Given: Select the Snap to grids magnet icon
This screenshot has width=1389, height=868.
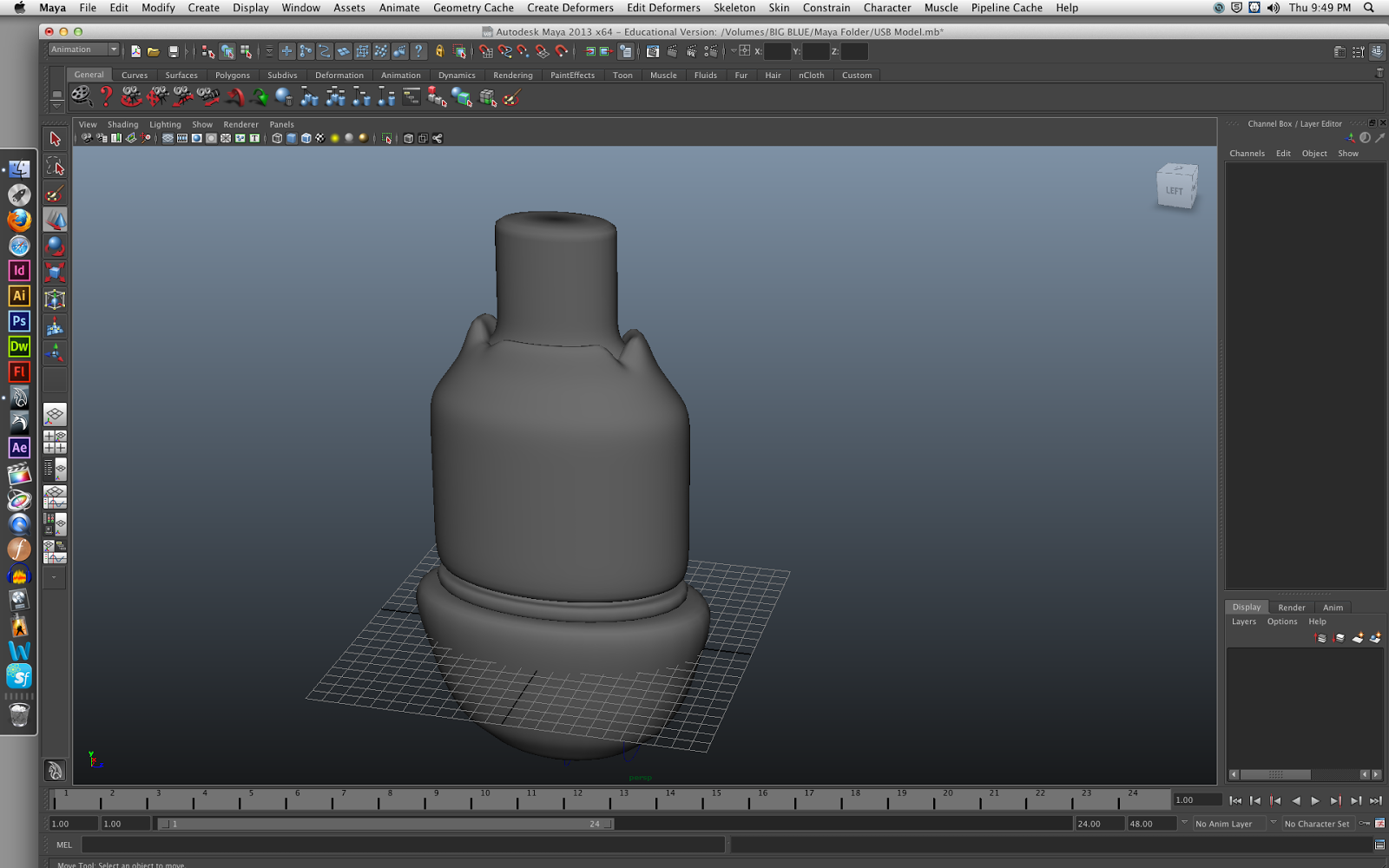Looking at the screenshot, I should (x=484, y=50).
